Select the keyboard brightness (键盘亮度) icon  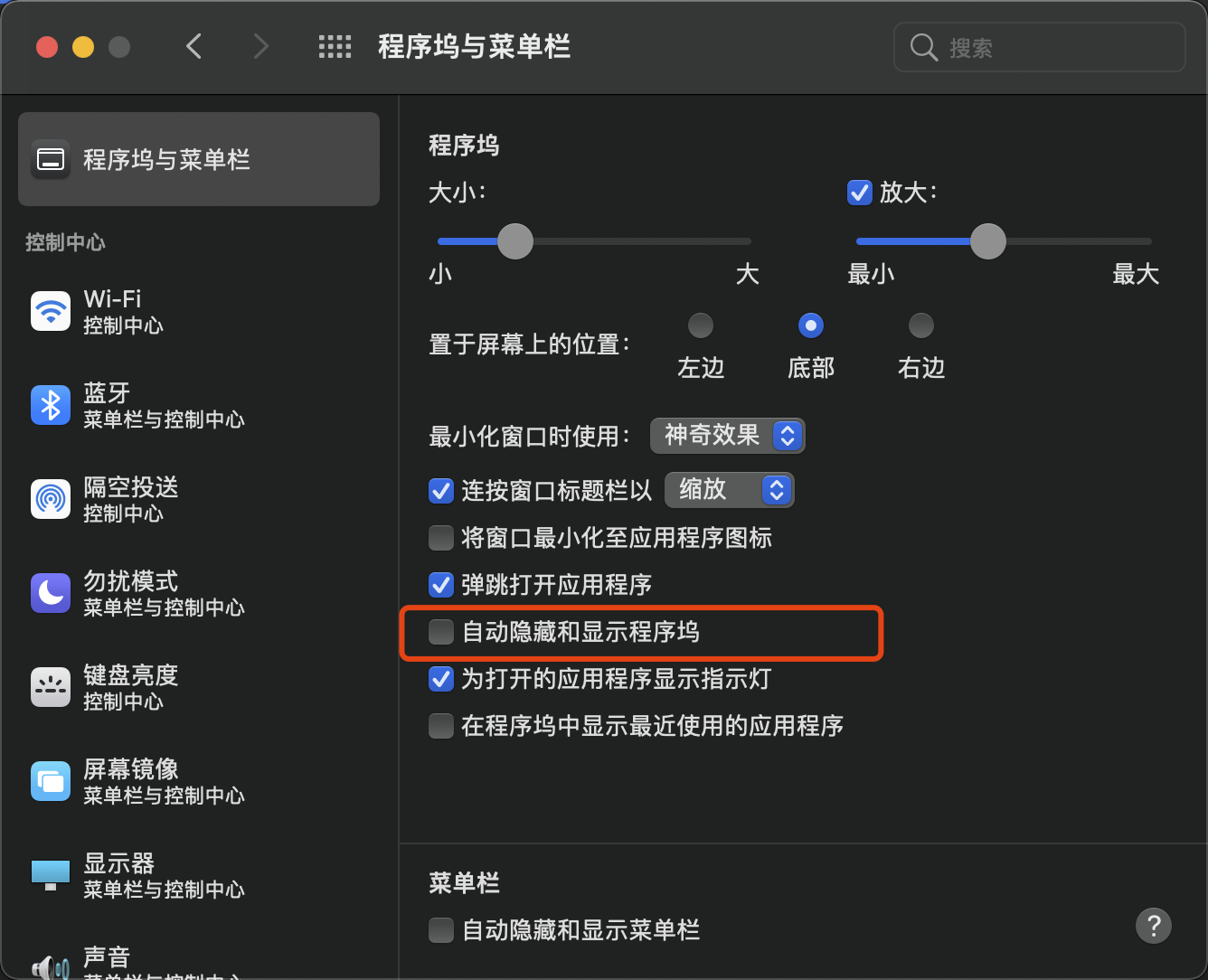pyautogui.click(x=51, y=688)
